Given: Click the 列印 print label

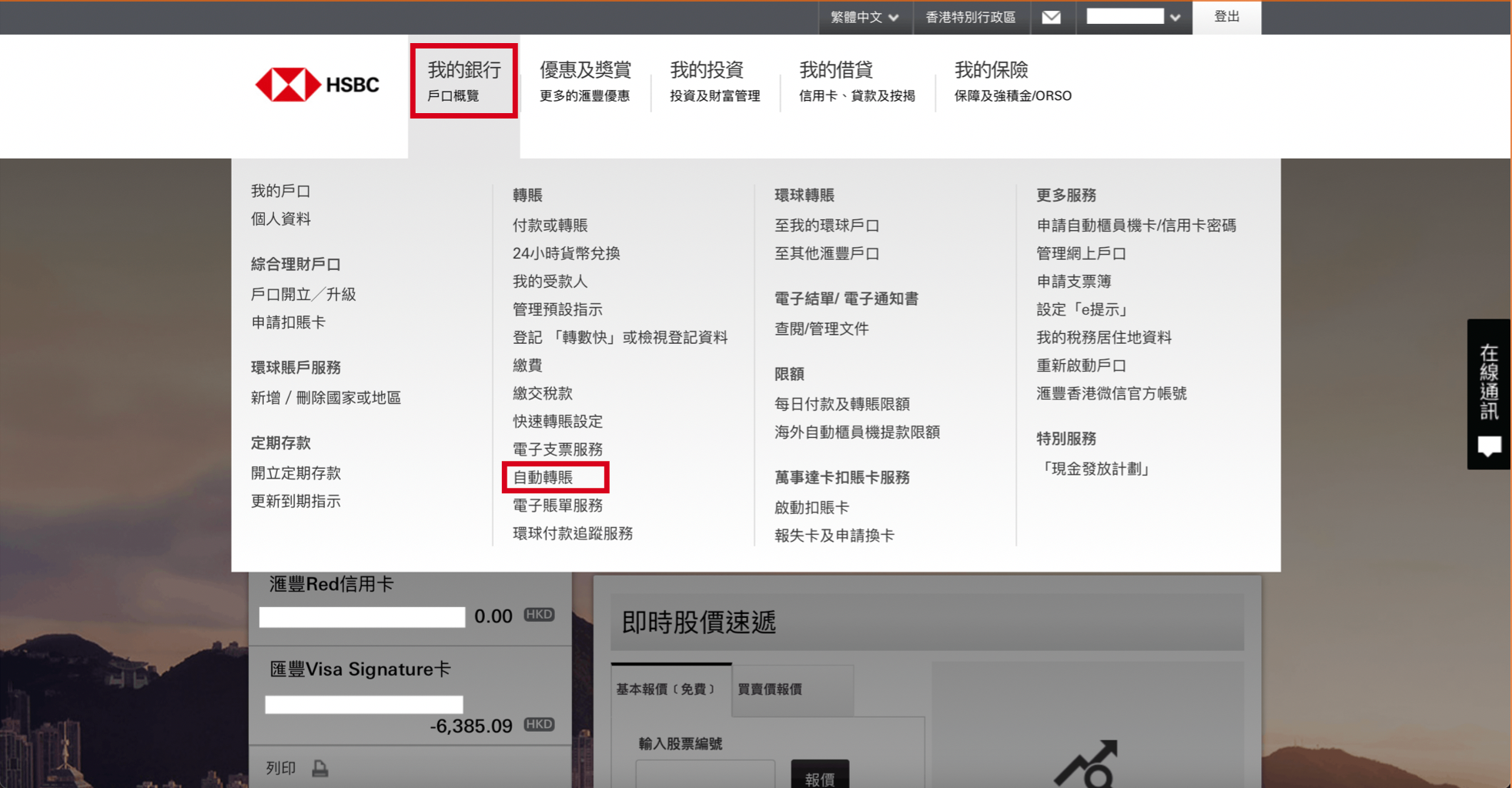Looking at the screenshot, I should point(280,768).
